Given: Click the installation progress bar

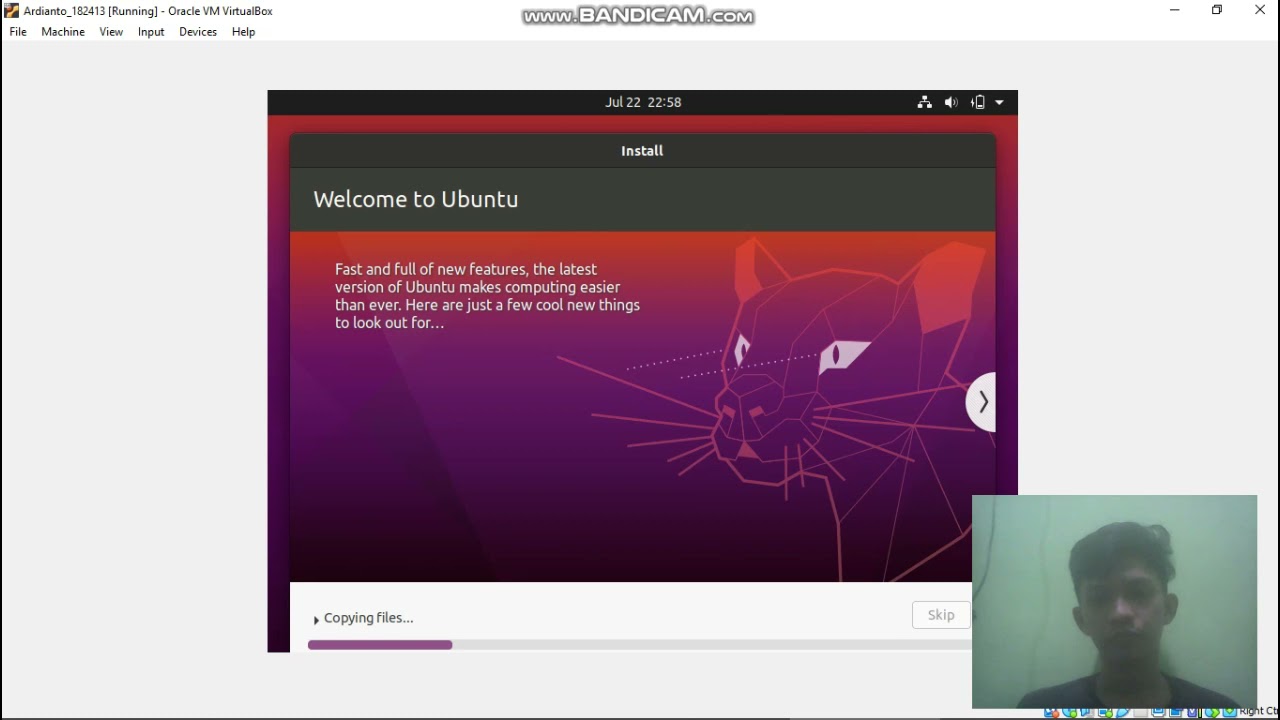Looking at the screenshot, I should 640,645.
